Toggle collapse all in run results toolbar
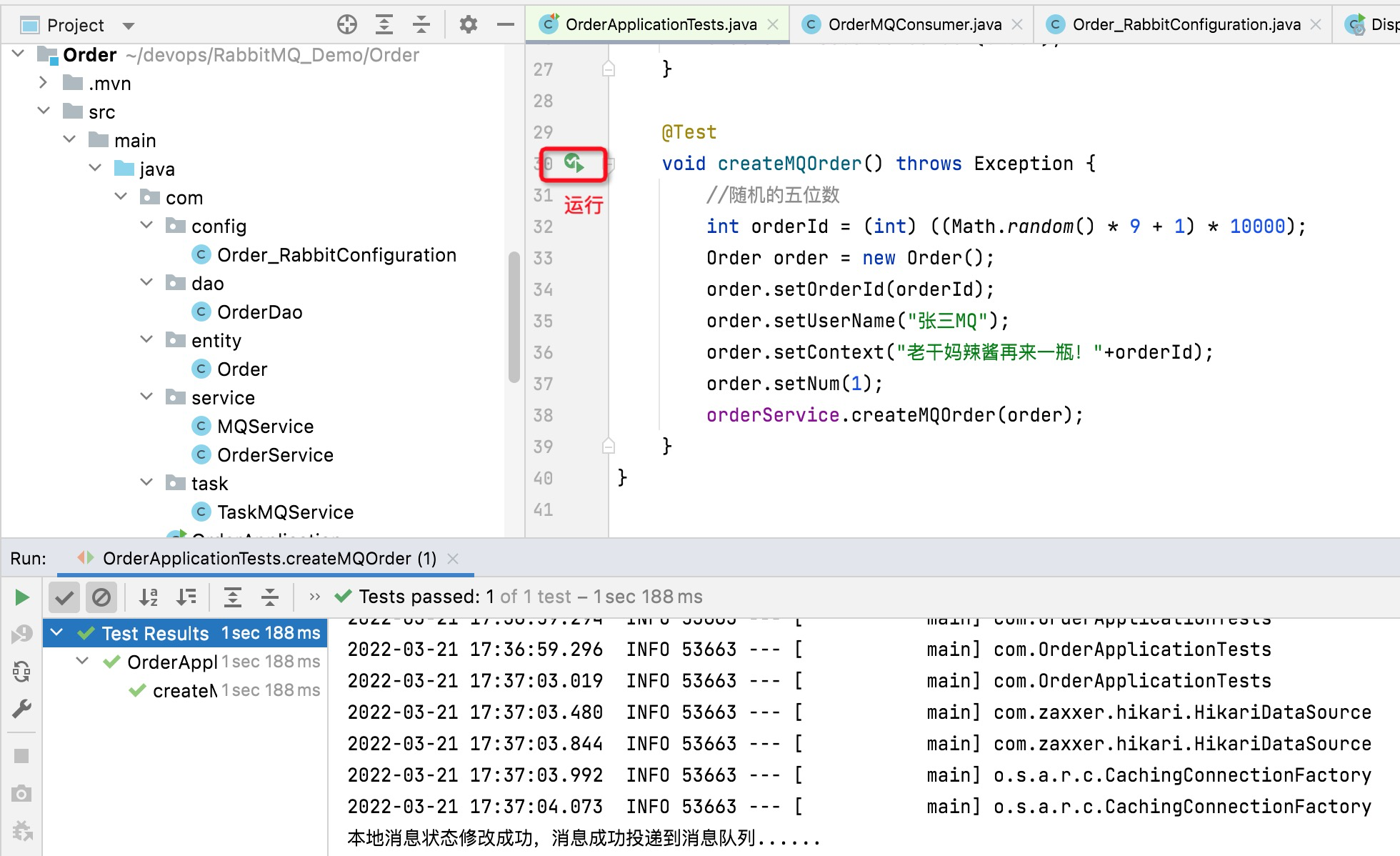Screen dimensions: 1400x856 pyautogui.click(x=270, y=597)
